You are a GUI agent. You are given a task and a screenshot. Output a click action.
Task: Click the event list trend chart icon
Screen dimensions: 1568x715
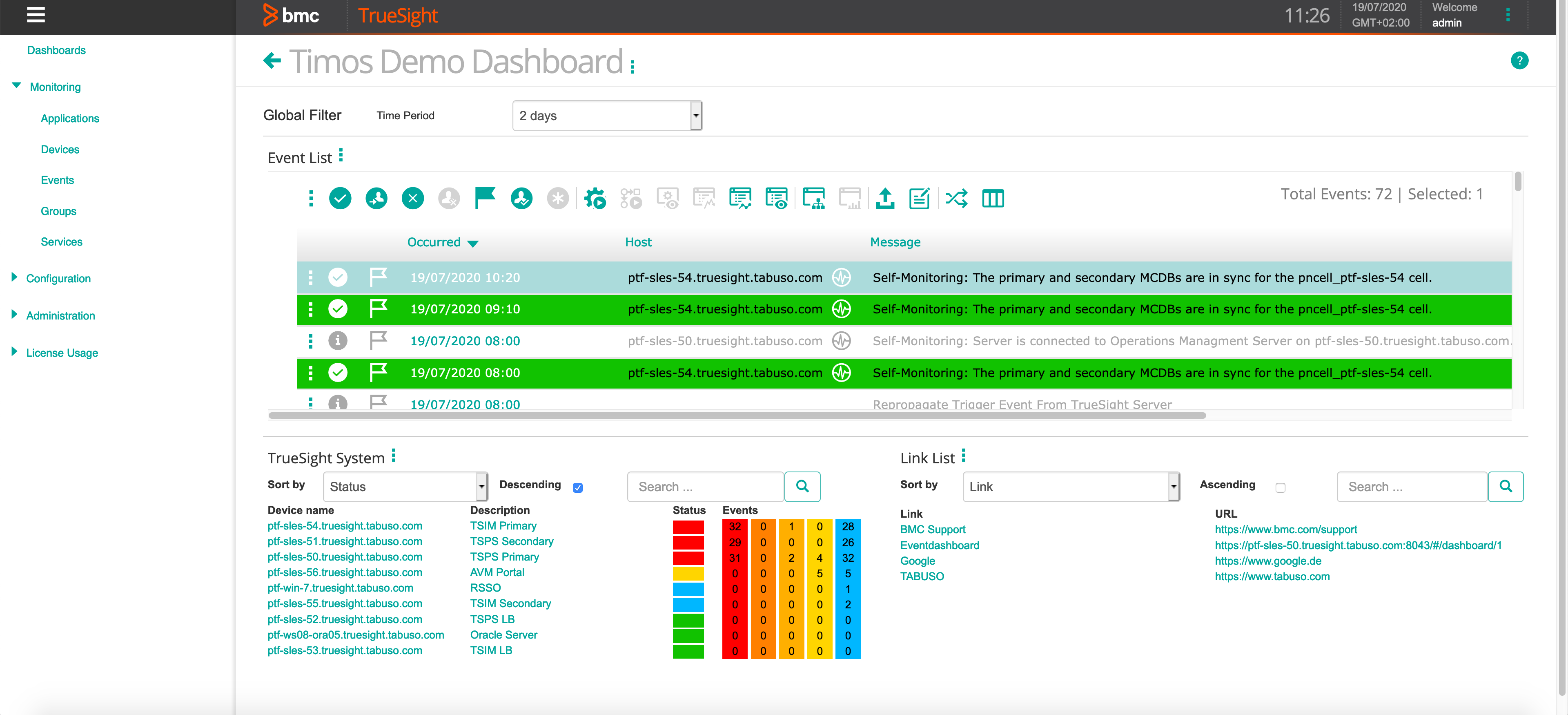pyautogui.click(x=740, y=198)
